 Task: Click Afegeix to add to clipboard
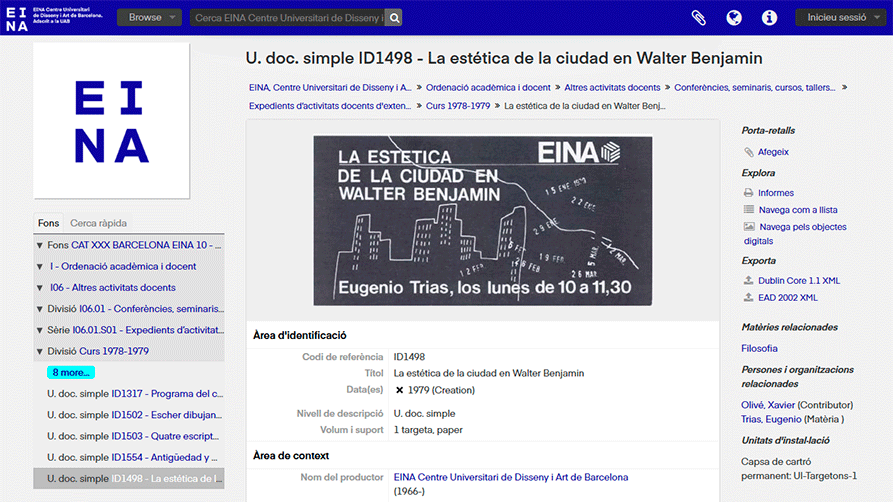[x=773, y=152]
